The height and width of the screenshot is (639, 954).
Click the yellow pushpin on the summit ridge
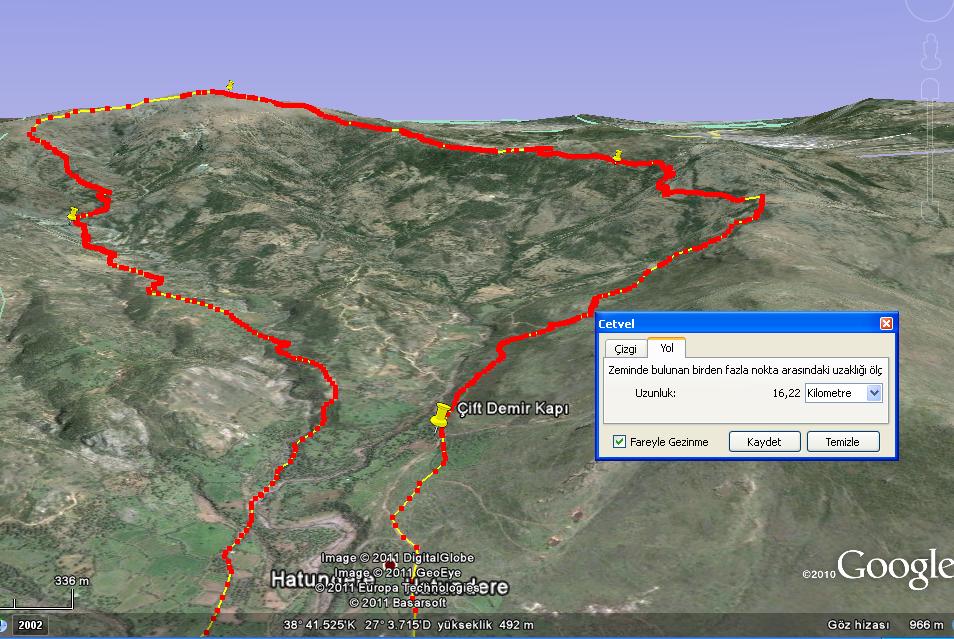[x=230, y=86]
